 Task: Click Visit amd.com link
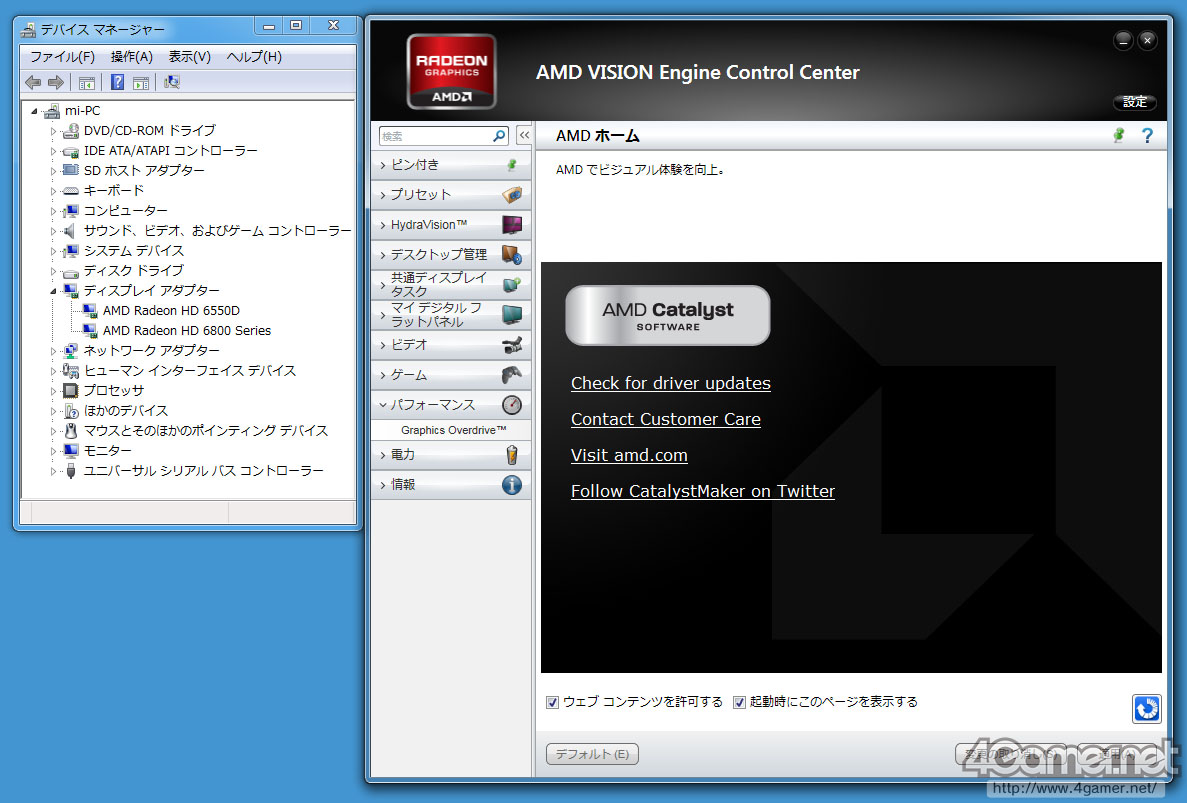tap(629, 456)
